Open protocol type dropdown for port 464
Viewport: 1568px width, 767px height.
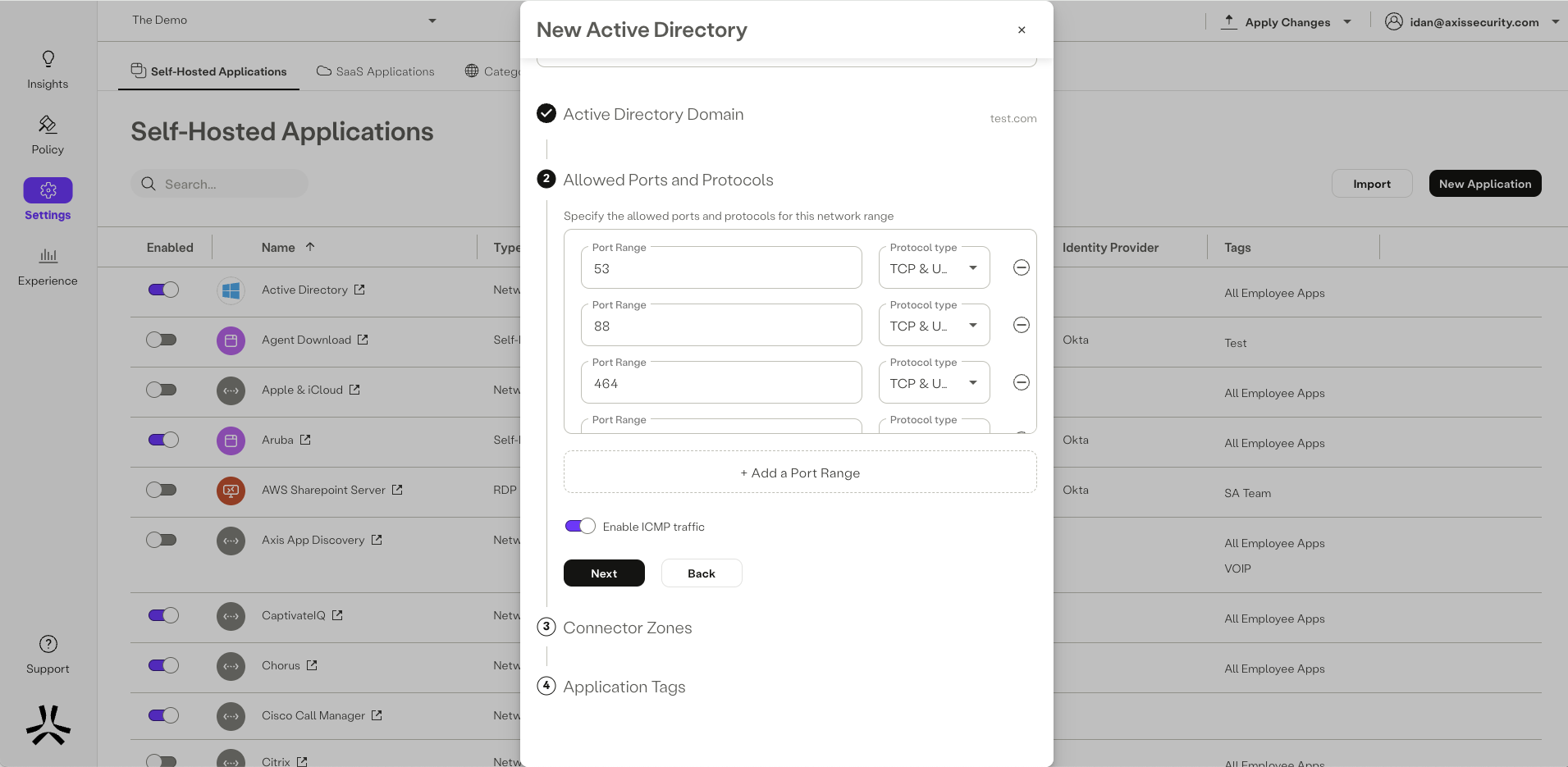[x=935, y=383]
